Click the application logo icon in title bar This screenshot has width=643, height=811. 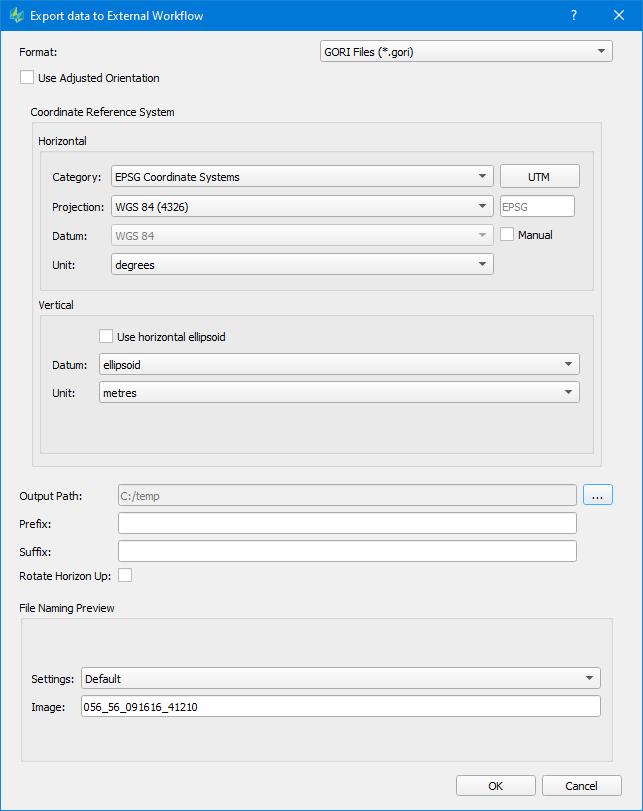pos(16,16)
